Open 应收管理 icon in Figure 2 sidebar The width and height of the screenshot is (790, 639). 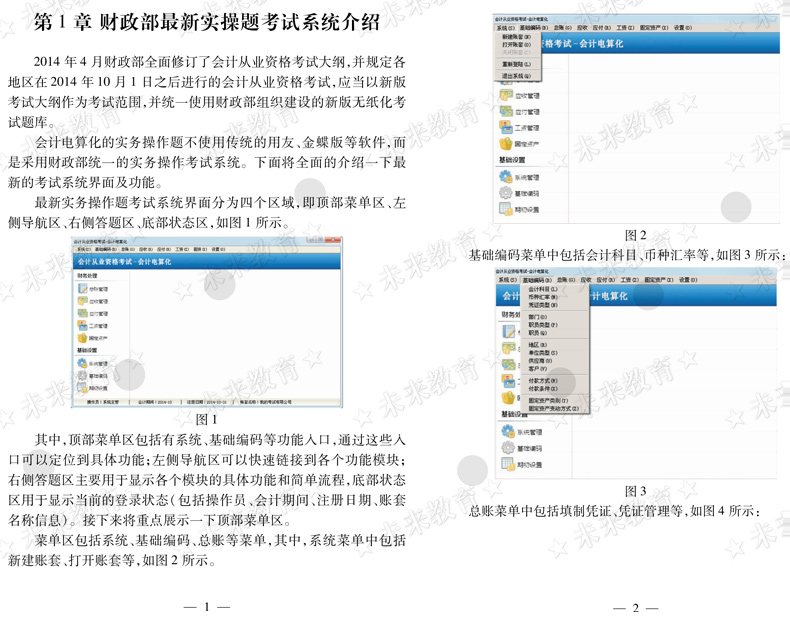[506, 95]
